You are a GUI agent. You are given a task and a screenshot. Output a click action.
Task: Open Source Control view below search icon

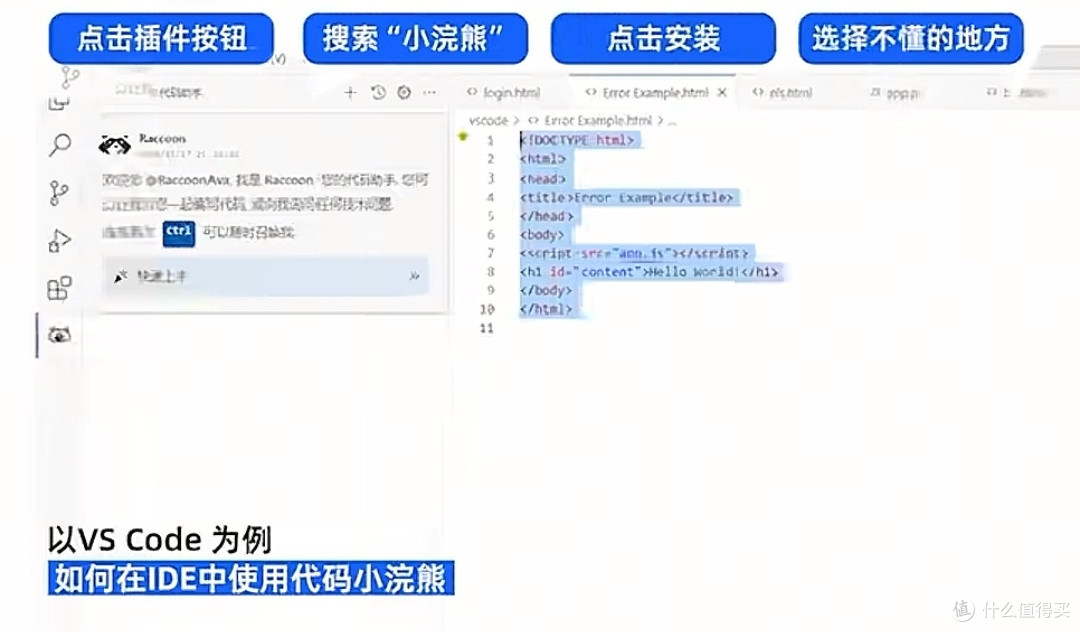[59, 193]
